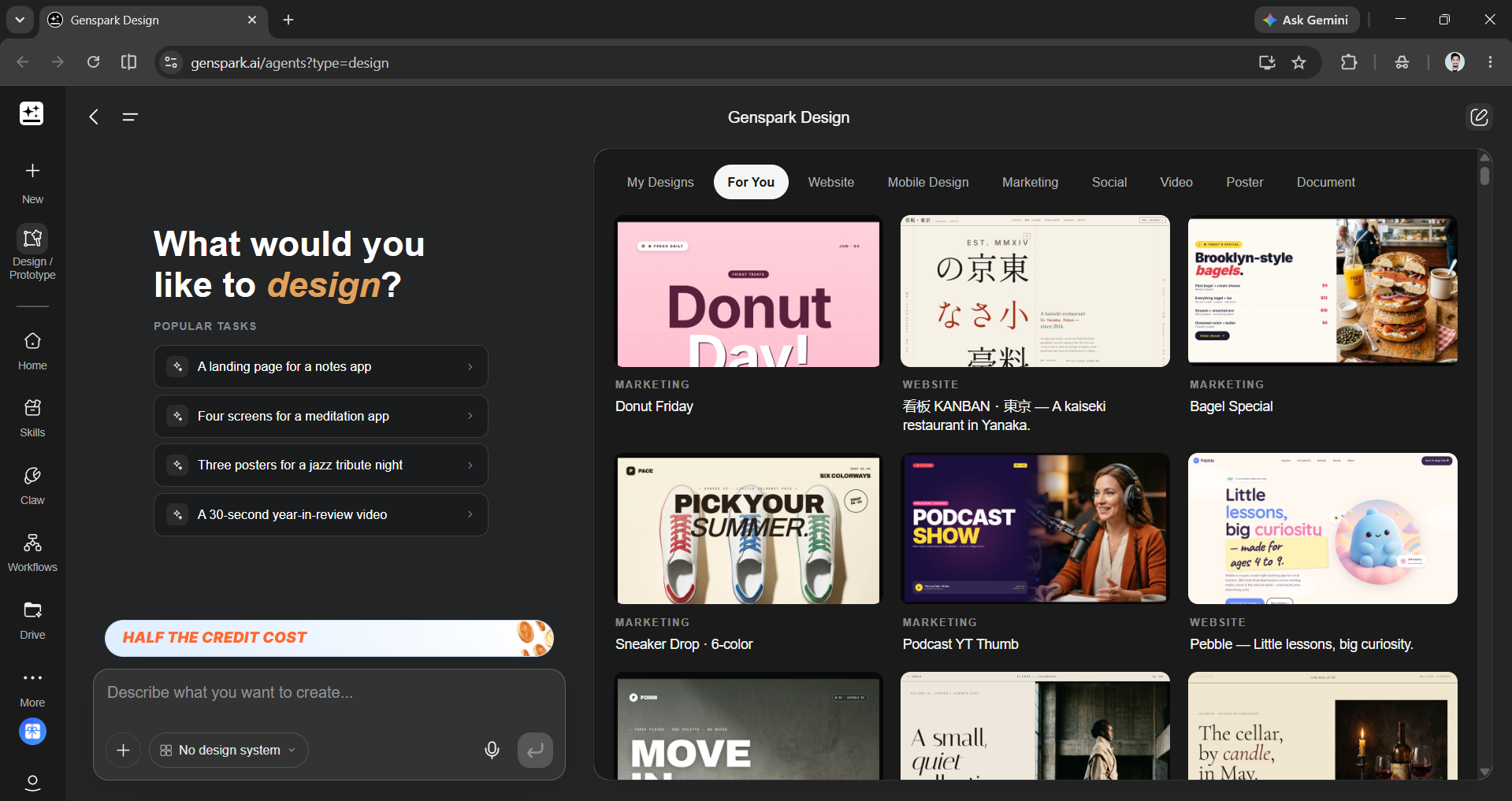The image size is (1512, 801).
Task: Reload the page in browser
Action: 93,62
